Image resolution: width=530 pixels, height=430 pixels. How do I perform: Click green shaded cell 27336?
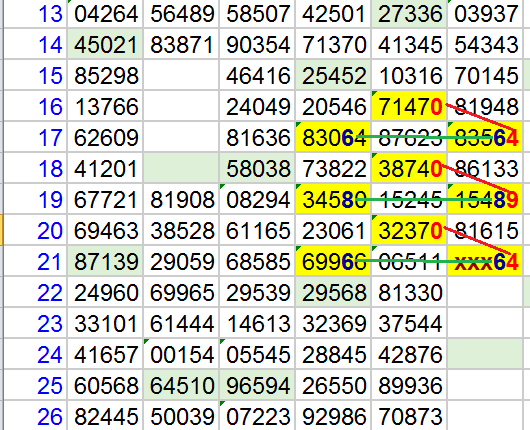[409, 14]
